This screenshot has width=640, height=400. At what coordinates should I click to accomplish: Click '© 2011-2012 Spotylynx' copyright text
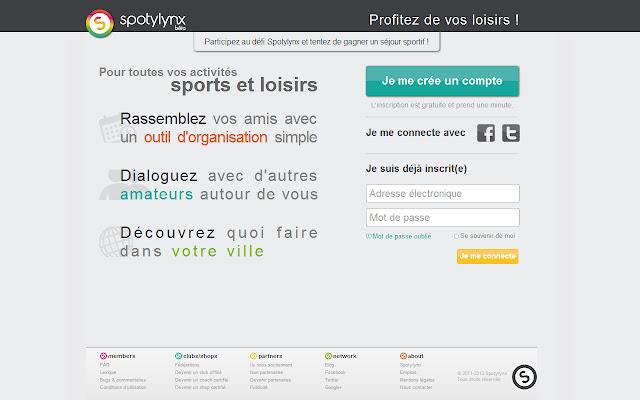(482, 373)
